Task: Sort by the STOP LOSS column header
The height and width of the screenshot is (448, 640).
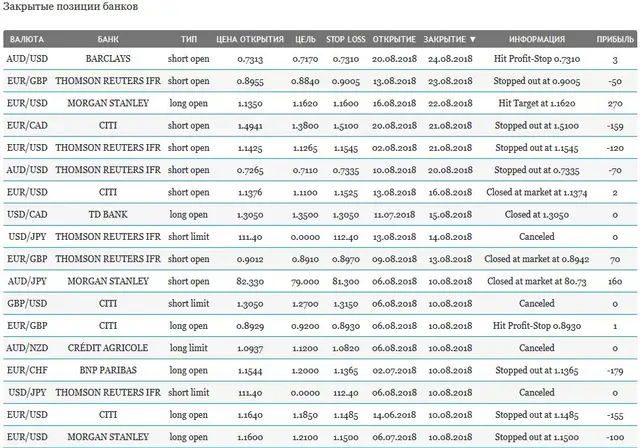Action: (x=346, y=40)
